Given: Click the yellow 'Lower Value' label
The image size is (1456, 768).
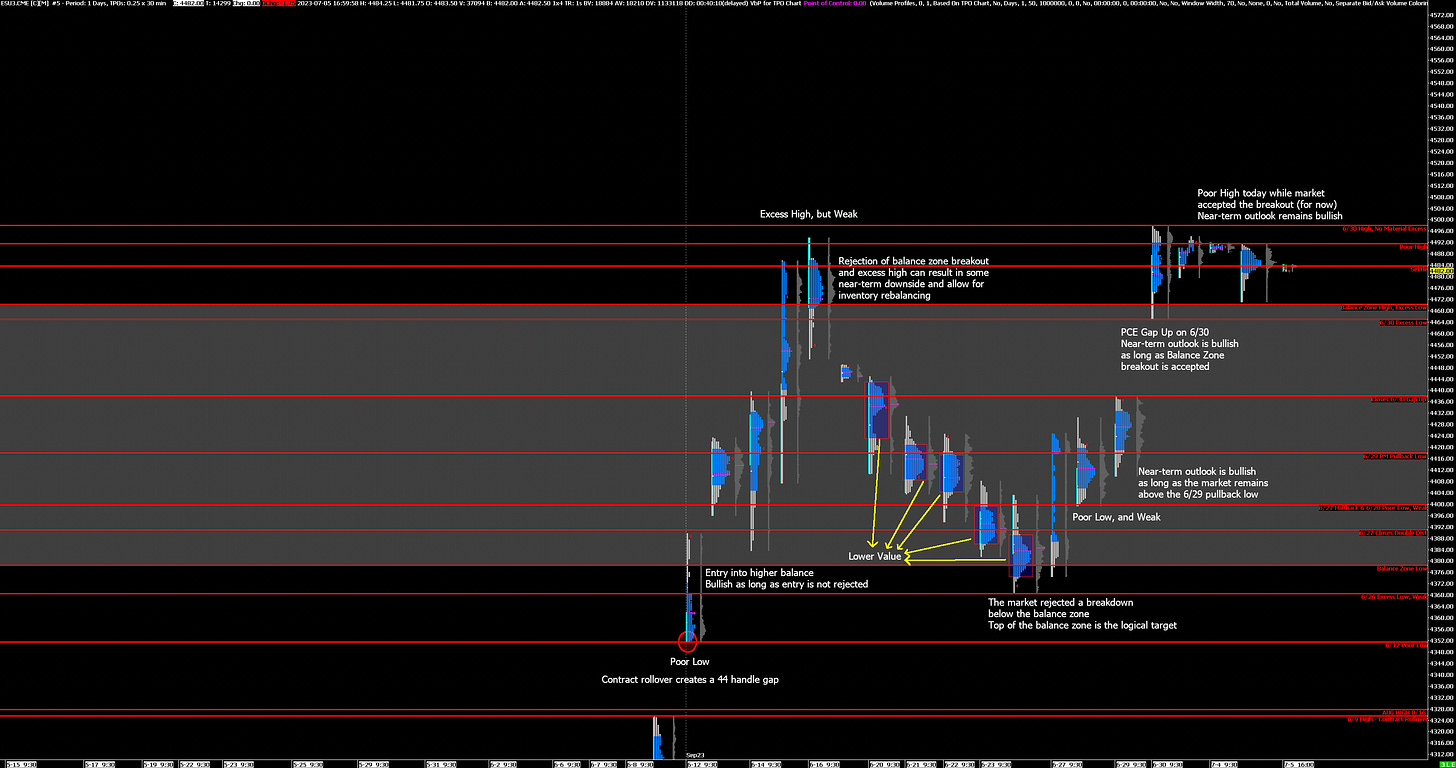Looking at the screenshot, I should pyautogui.click(x=875, y=555).
